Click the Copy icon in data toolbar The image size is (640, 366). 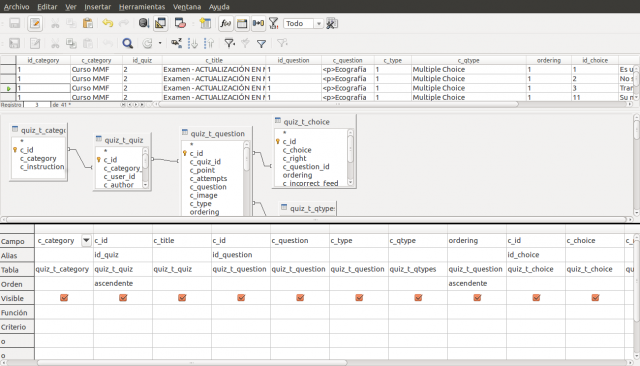click(x=71, y=43)
